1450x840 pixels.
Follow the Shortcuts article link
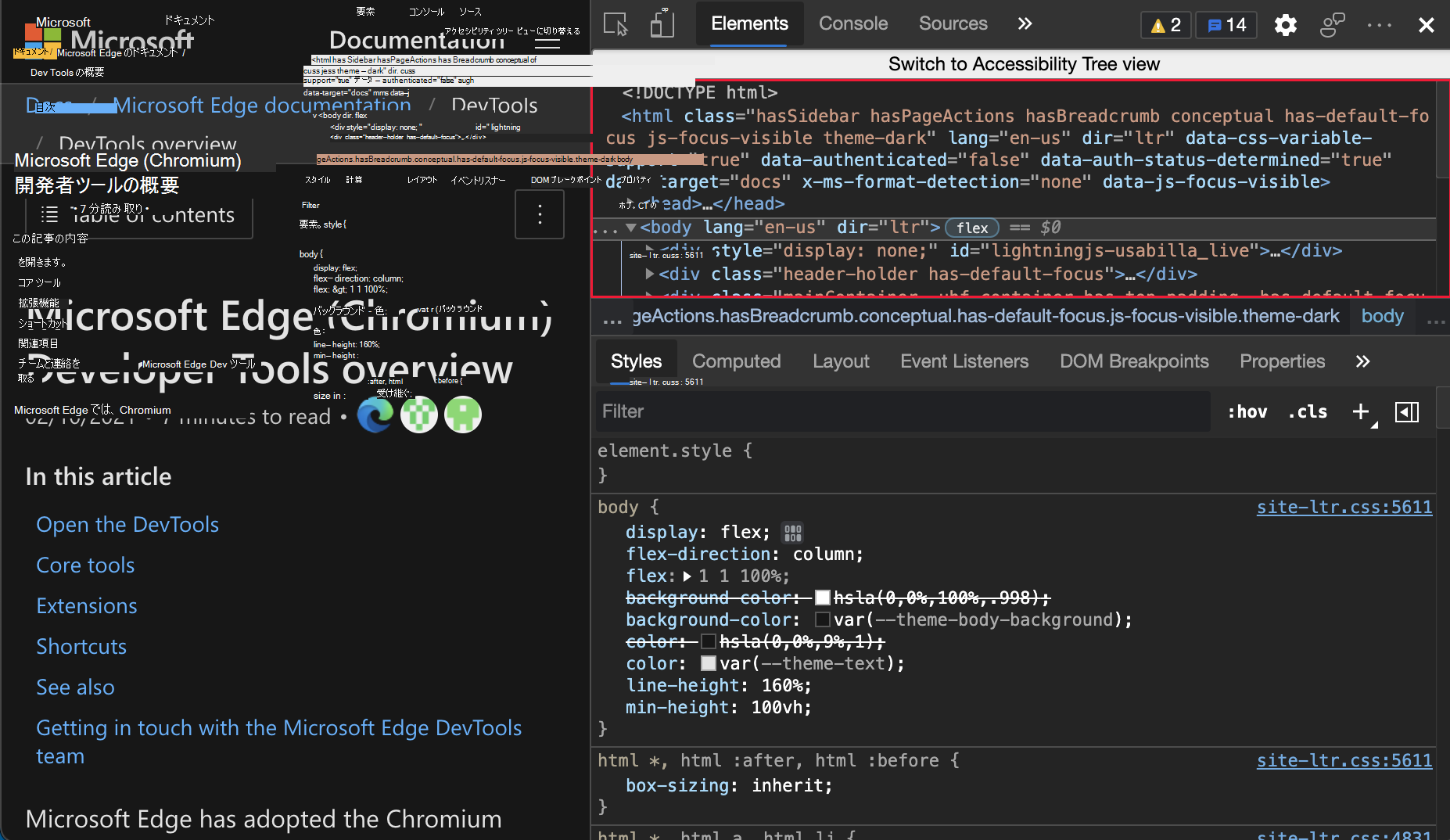[x=81, y=647]
